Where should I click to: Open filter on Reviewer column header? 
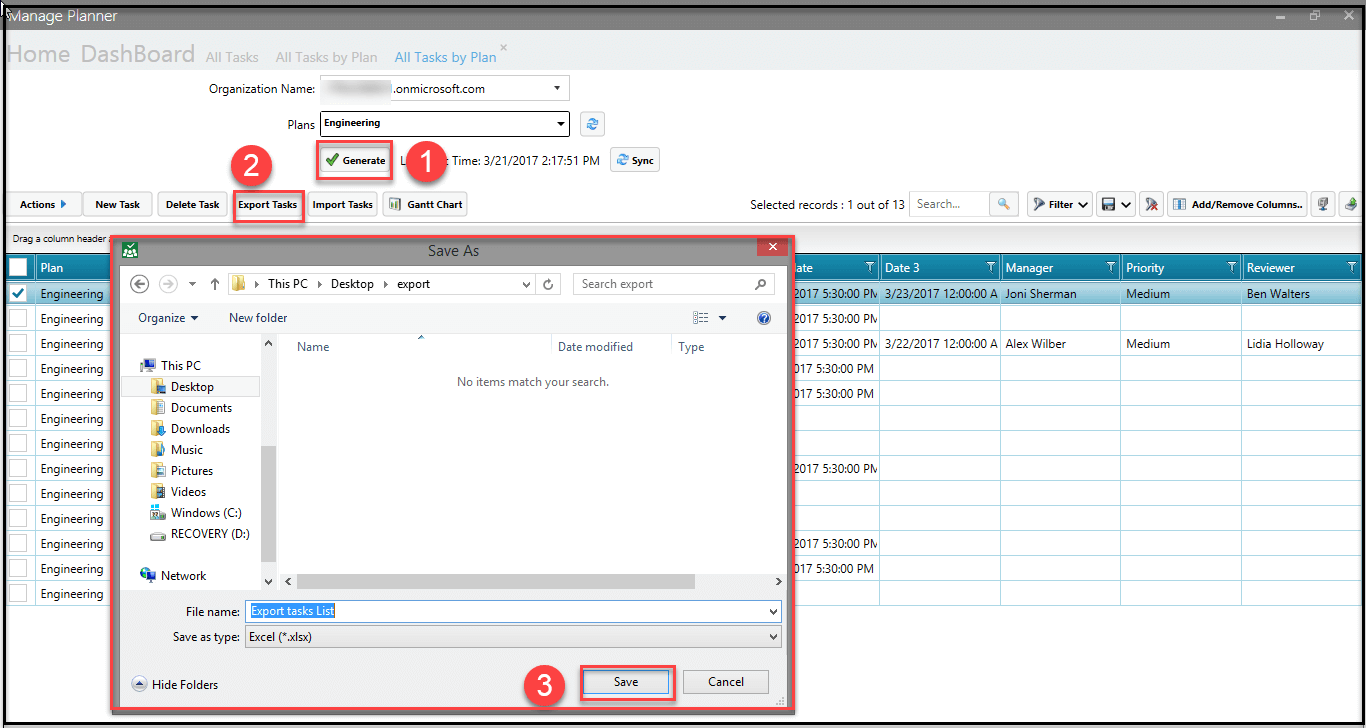[x=1352, y=268]
